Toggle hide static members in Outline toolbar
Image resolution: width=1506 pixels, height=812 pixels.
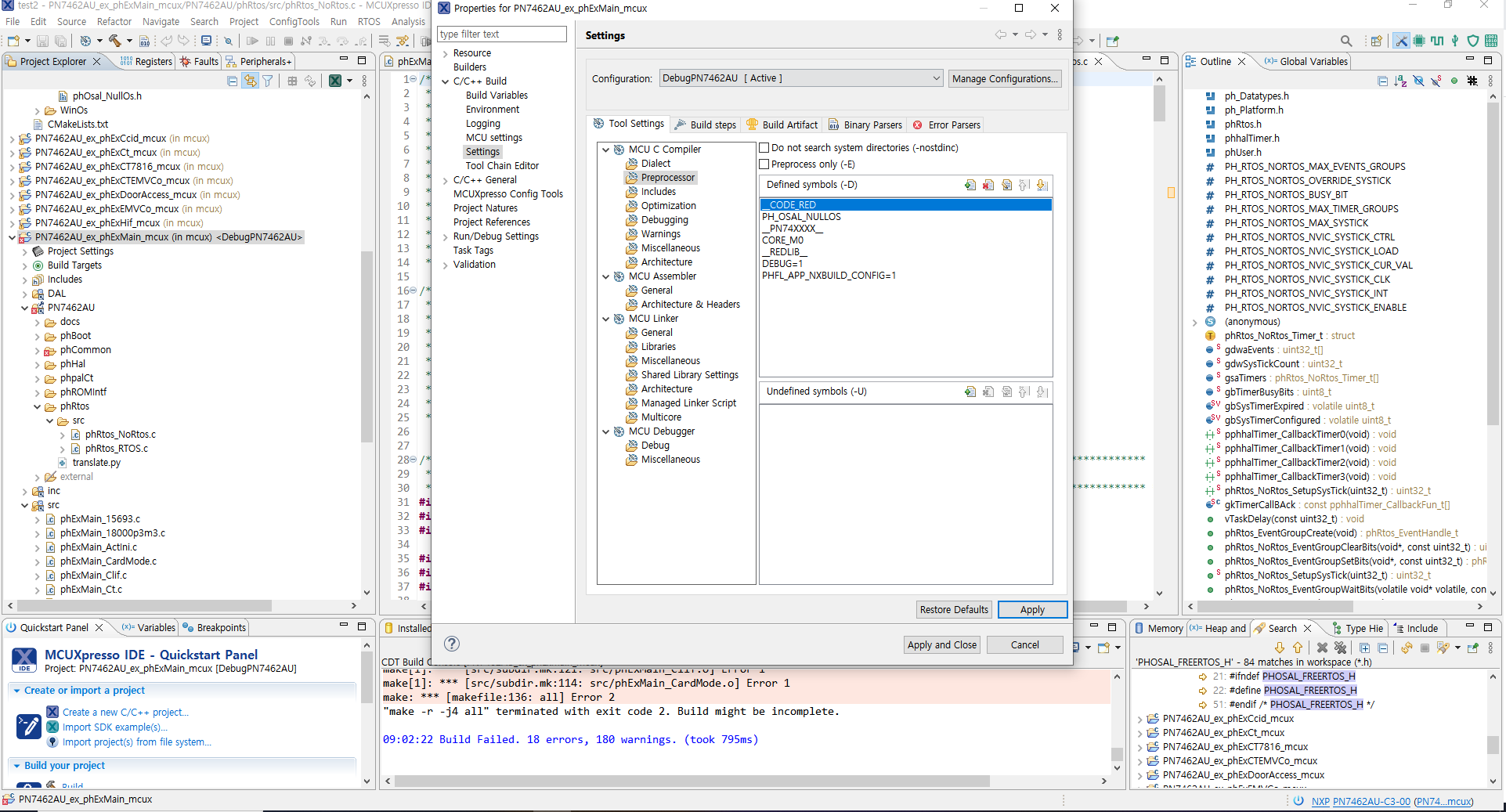pos(1436,81)
